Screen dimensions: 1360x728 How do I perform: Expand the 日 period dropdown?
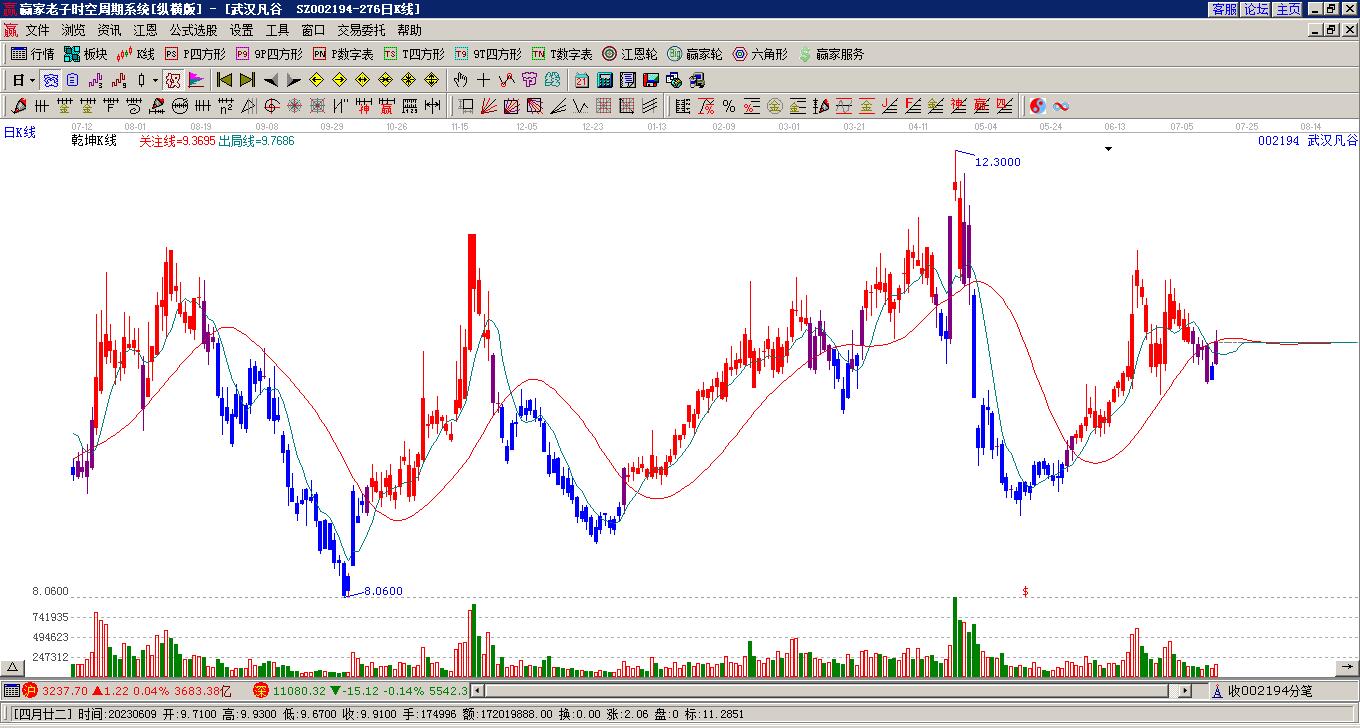click(32, 80)
